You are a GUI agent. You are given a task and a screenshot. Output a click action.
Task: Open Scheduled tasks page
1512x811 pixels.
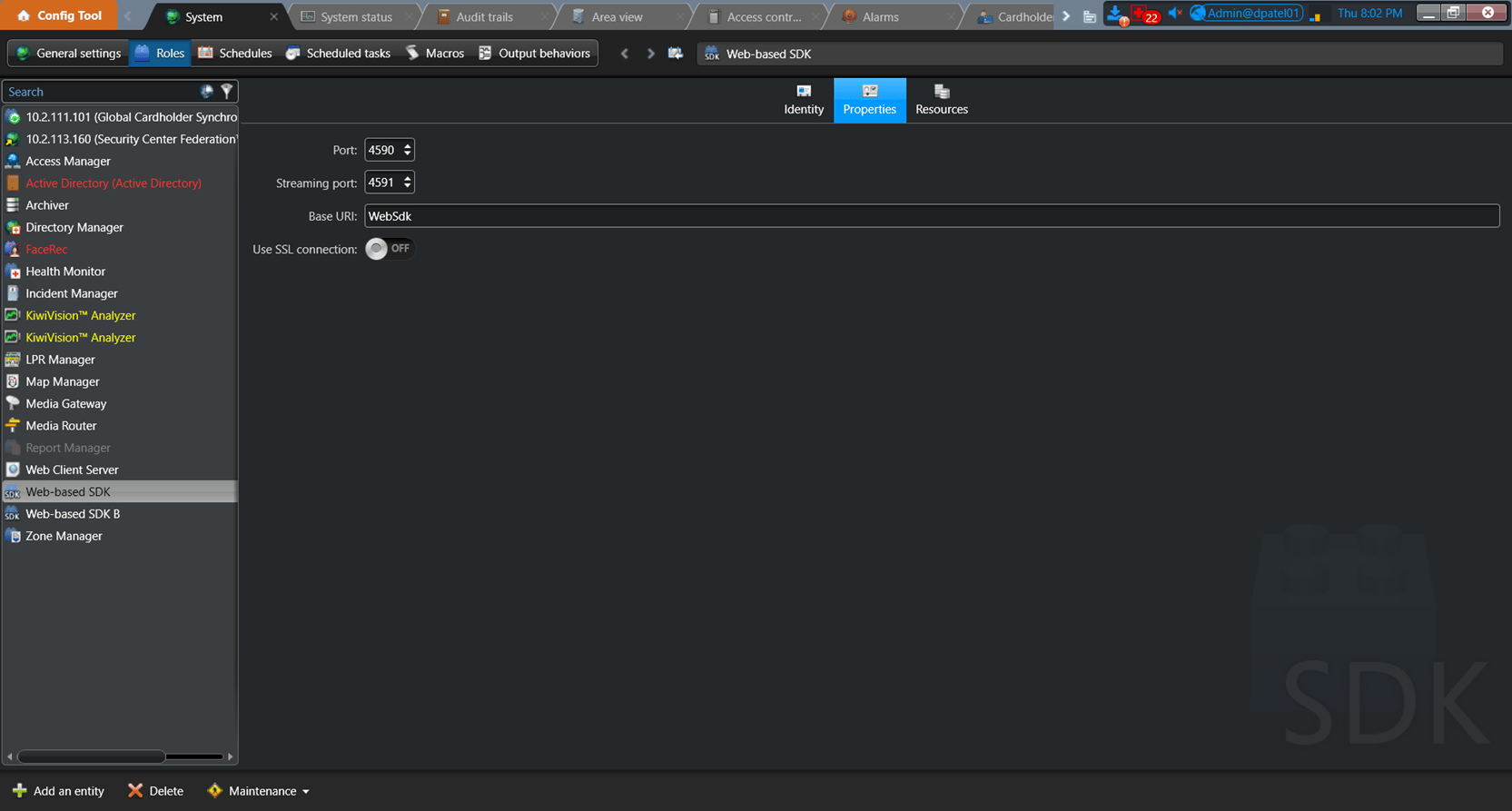point(338,53)
